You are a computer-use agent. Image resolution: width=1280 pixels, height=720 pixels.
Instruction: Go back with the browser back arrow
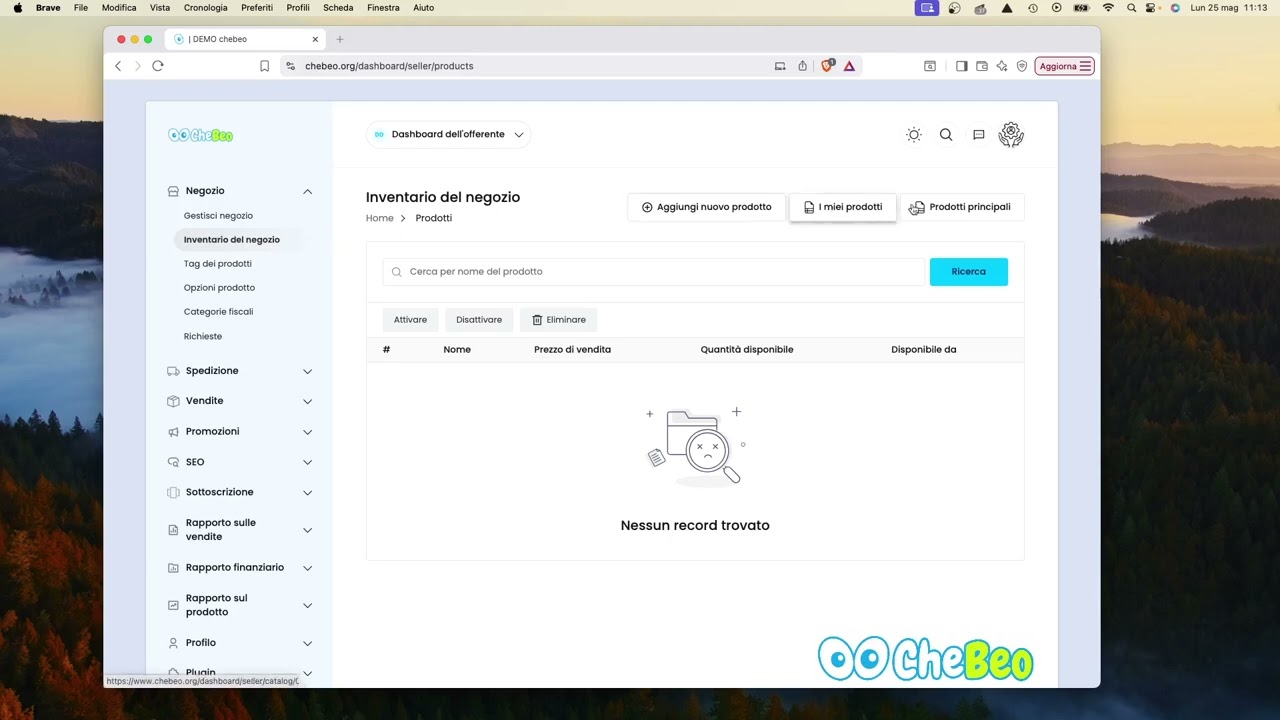tap(118, 66)
